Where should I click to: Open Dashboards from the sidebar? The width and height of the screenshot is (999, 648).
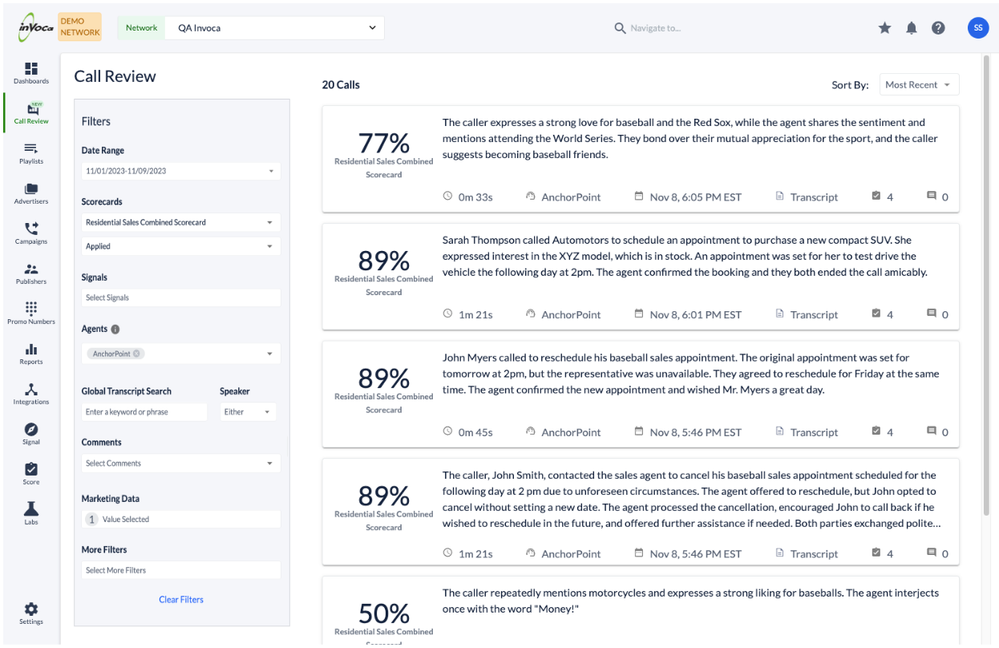click(x=31, y=72)
